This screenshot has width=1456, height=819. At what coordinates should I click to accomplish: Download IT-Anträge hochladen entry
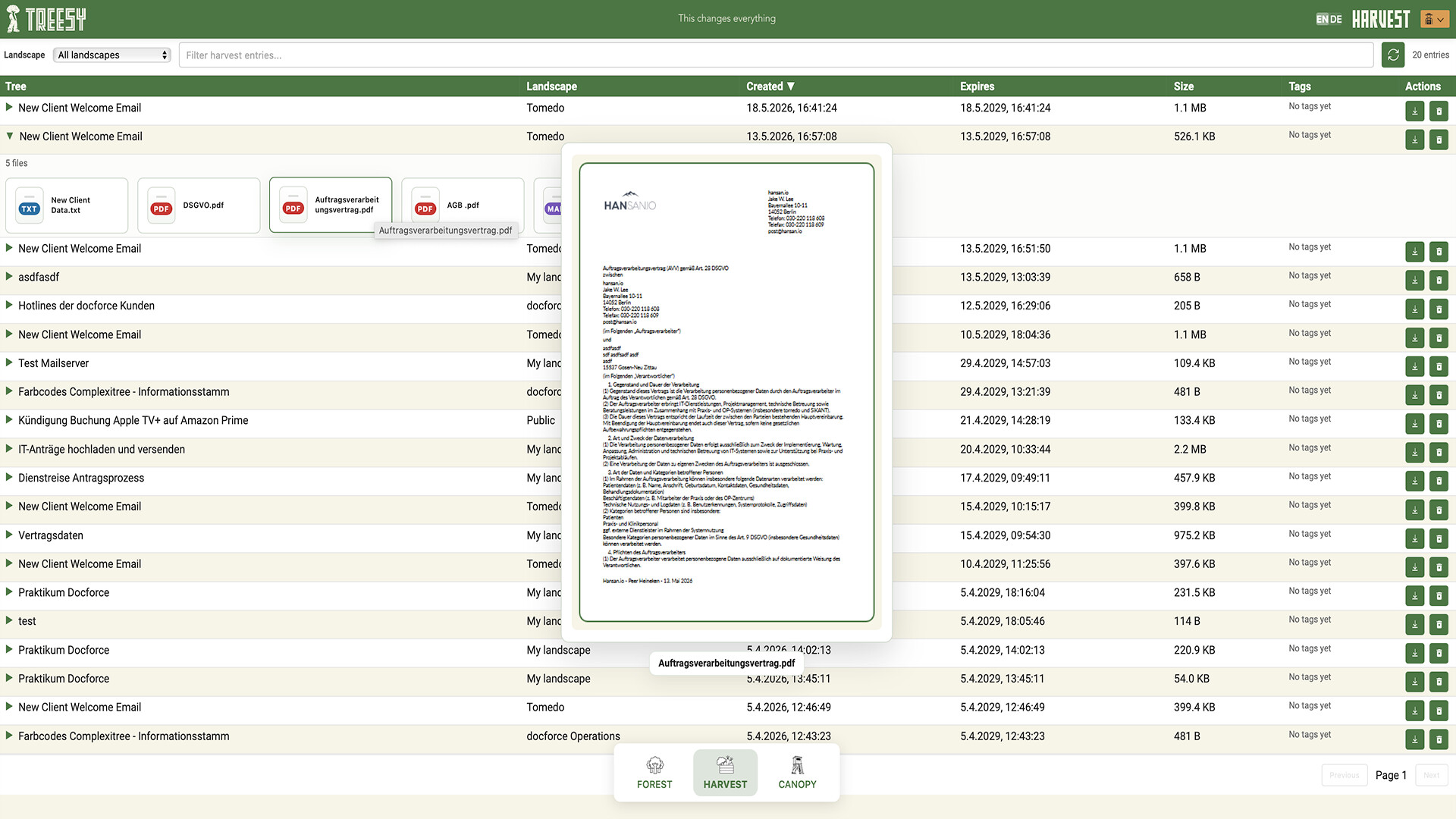point(1414,453)
